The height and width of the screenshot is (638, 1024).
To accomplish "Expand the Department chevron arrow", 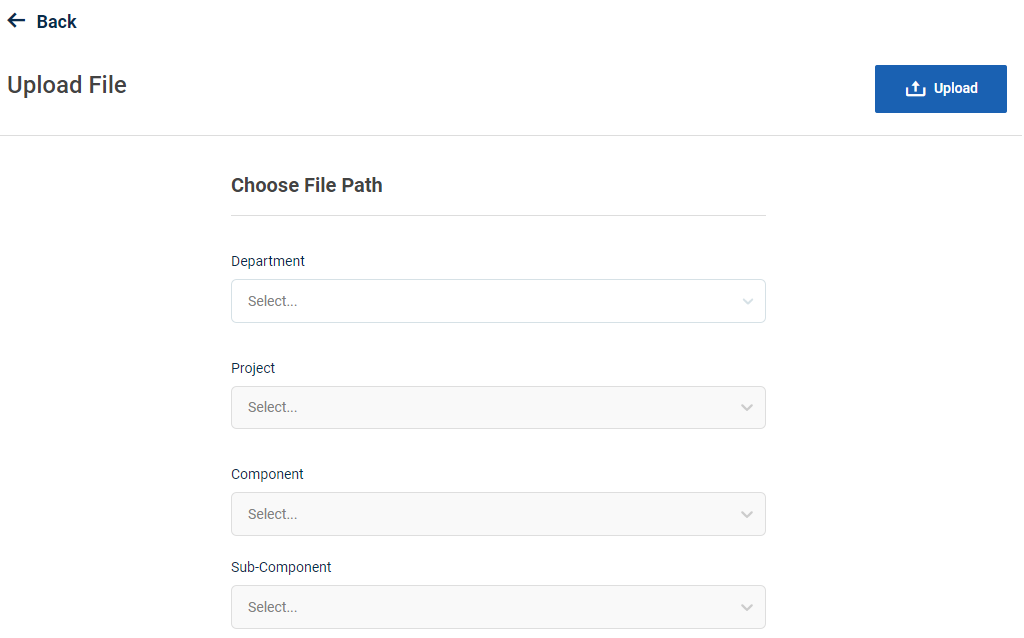I will (747, 301).
